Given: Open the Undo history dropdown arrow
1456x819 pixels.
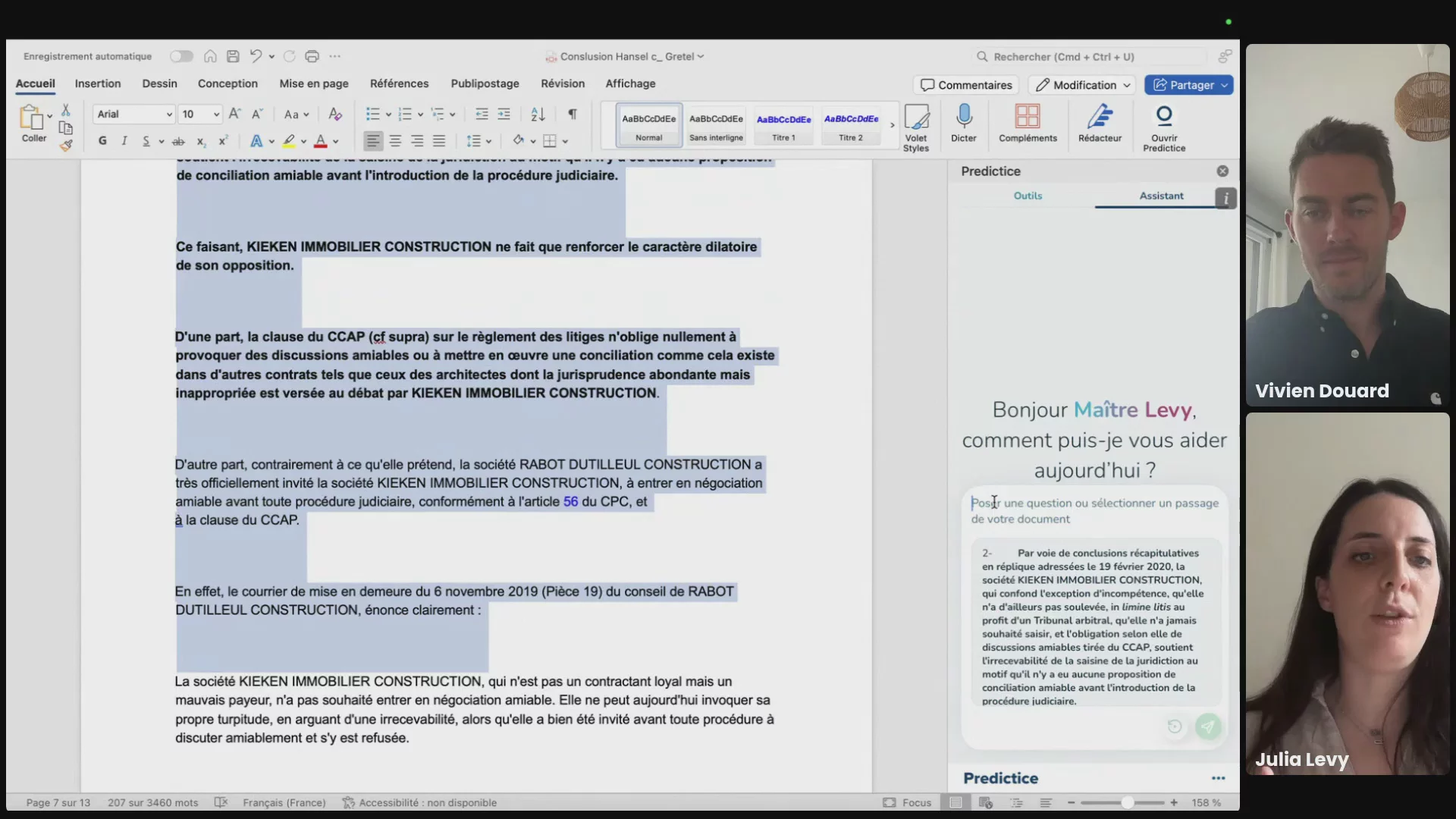Looking at the screenshot, I should pos(271,56).
